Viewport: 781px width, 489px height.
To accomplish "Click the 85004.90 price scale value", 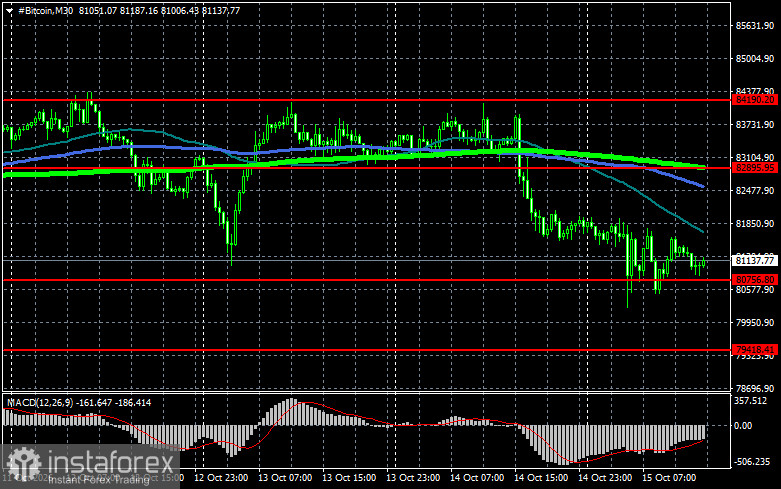I will (755, 59).
